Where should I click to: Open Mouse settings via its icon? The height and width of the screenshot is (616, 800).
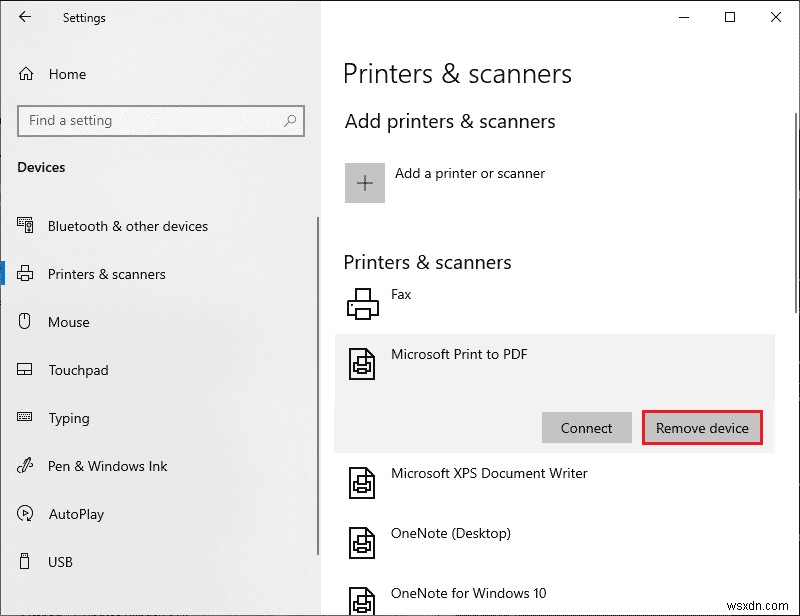coord(27,322)
